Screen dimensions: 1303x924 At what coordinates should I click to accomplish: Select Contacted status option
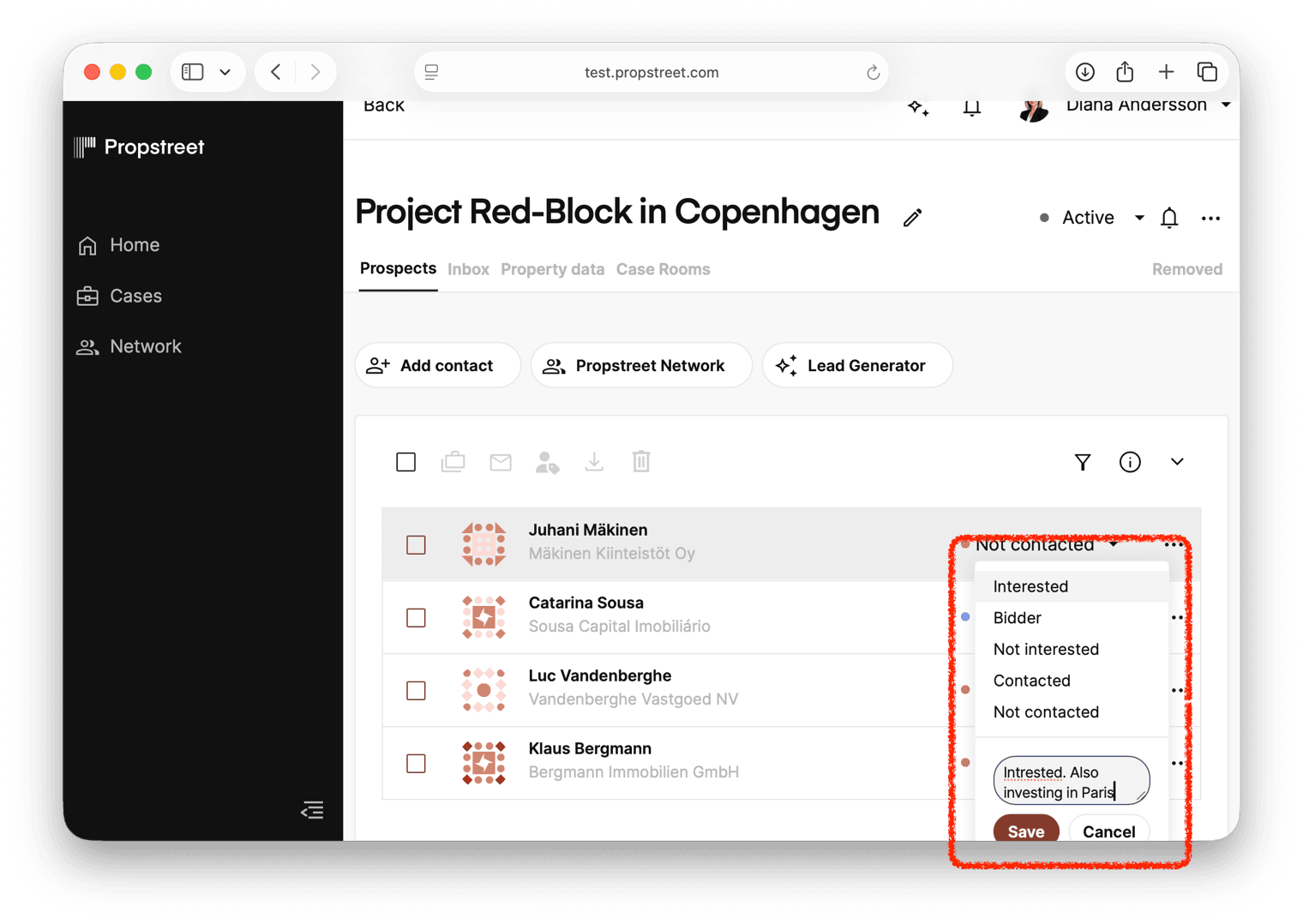1072,681
